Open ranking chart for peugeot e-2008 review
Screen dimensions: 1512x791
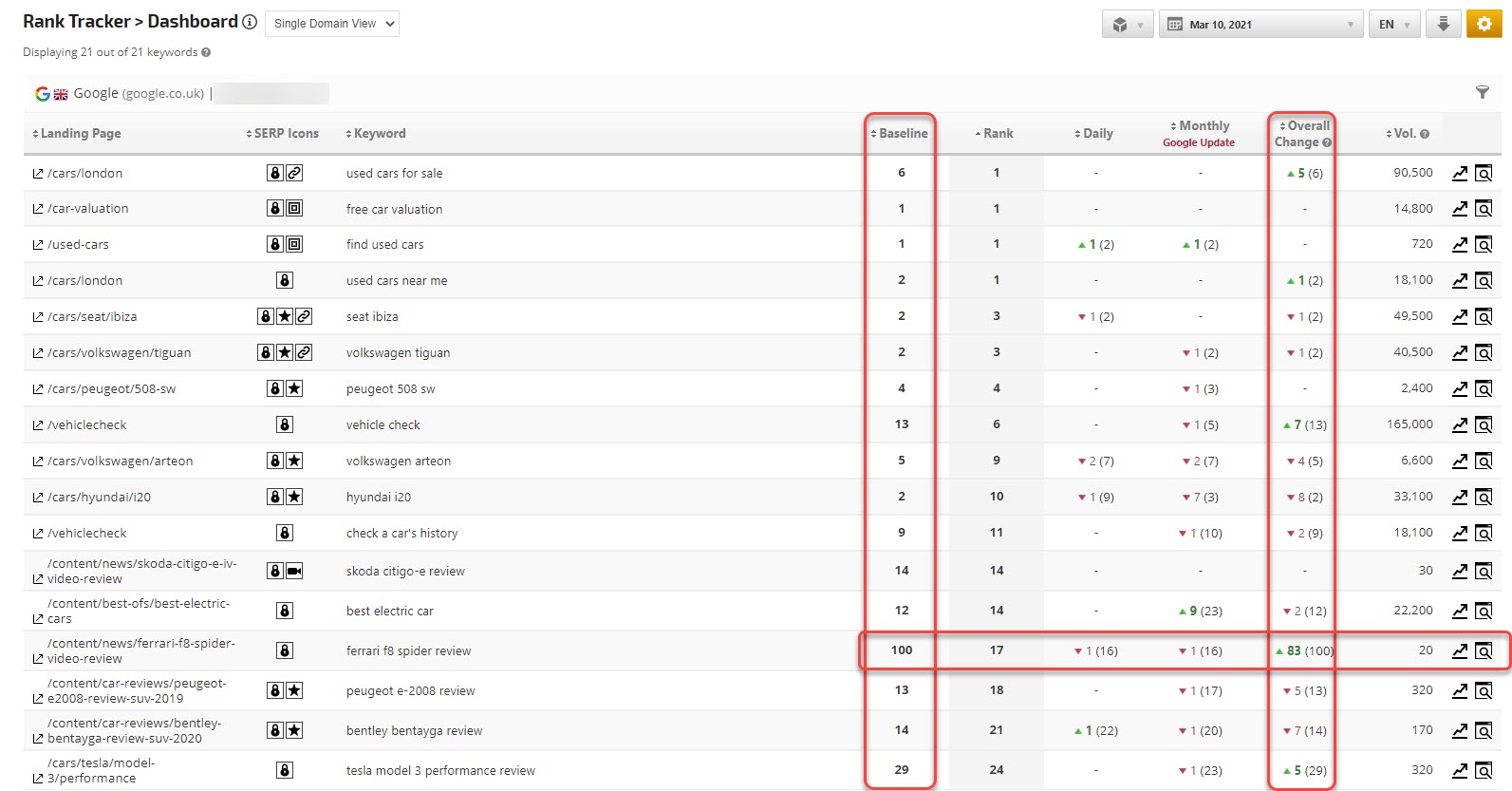pos(1460,690)
